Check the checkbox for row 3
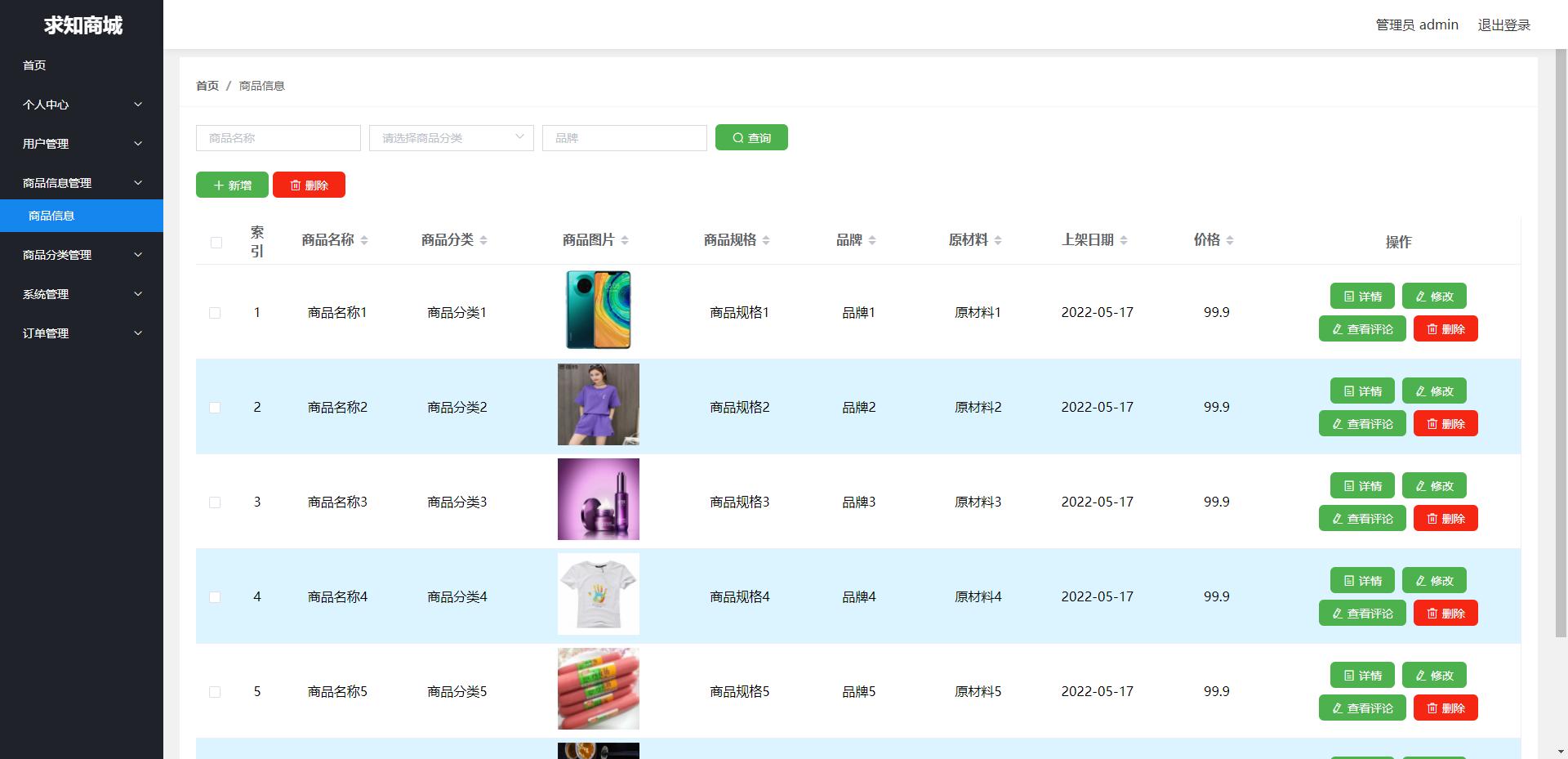Viewport: 1568px width, 759px height. click(216, 502)
